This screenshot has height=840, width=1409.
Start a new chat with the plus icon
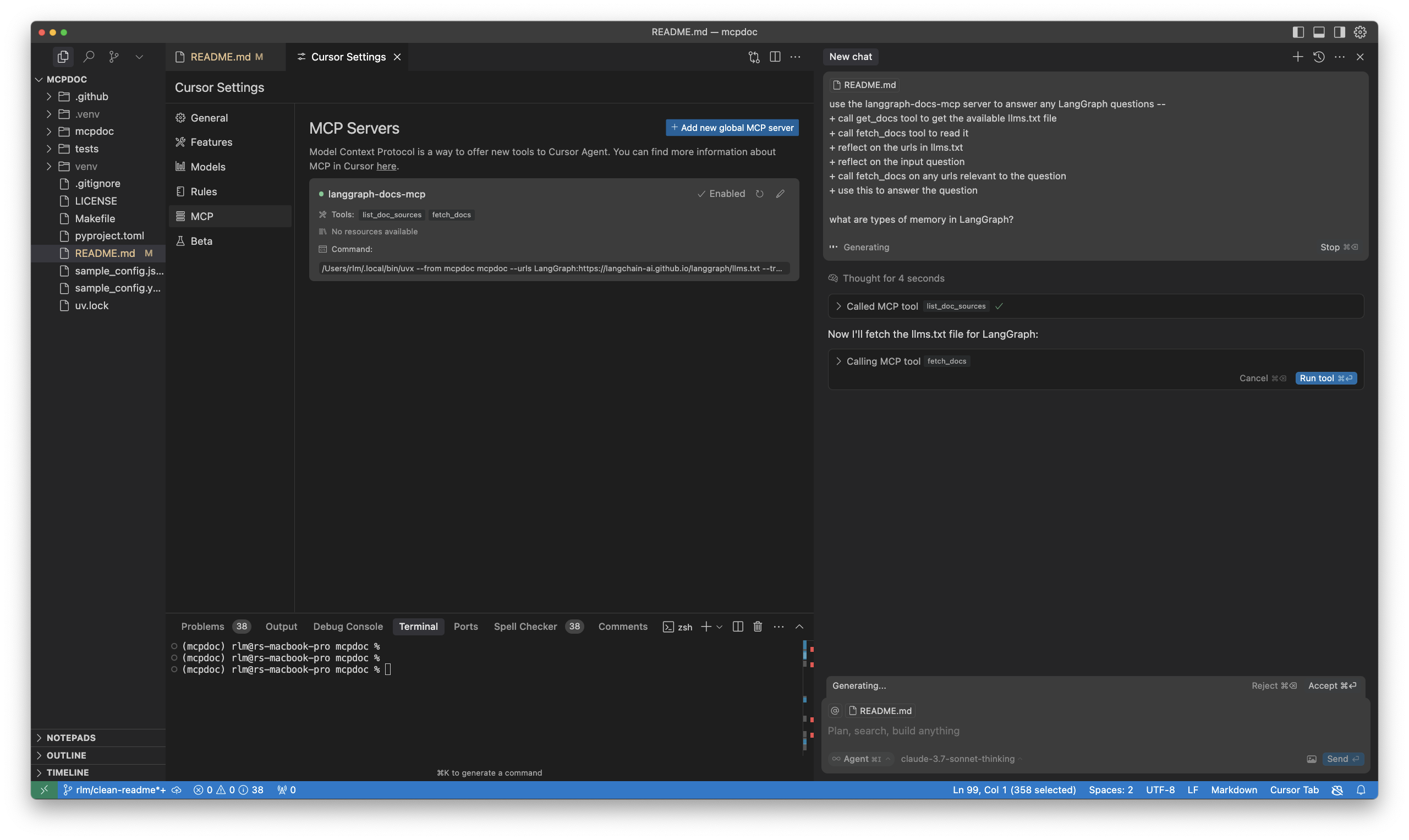(1297, 57)
